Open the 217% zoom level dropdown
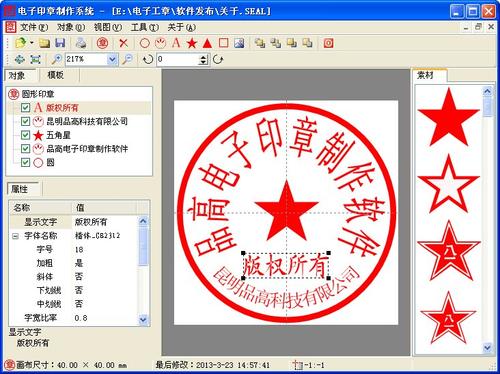This screenshot has height=374, width=500. tap(112, 59)
